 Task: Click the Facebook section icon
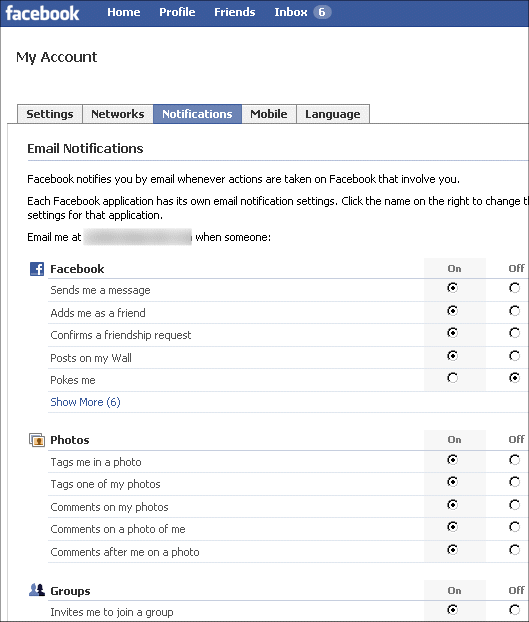tap(37, 269)
